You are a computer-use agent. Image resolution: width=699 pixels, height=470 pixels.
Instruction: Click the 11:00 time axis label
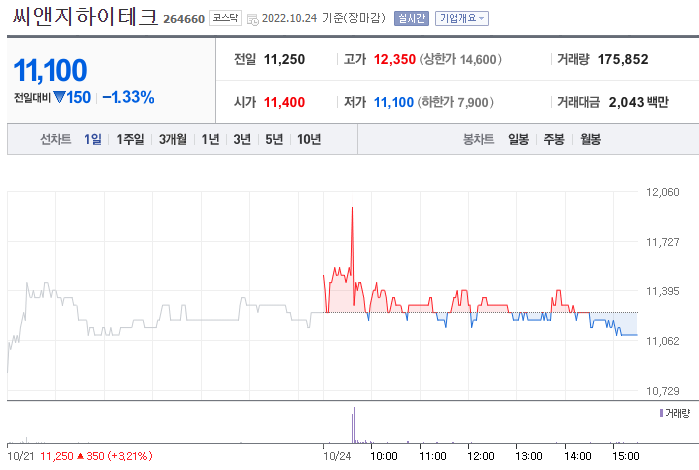coord(433,456)
